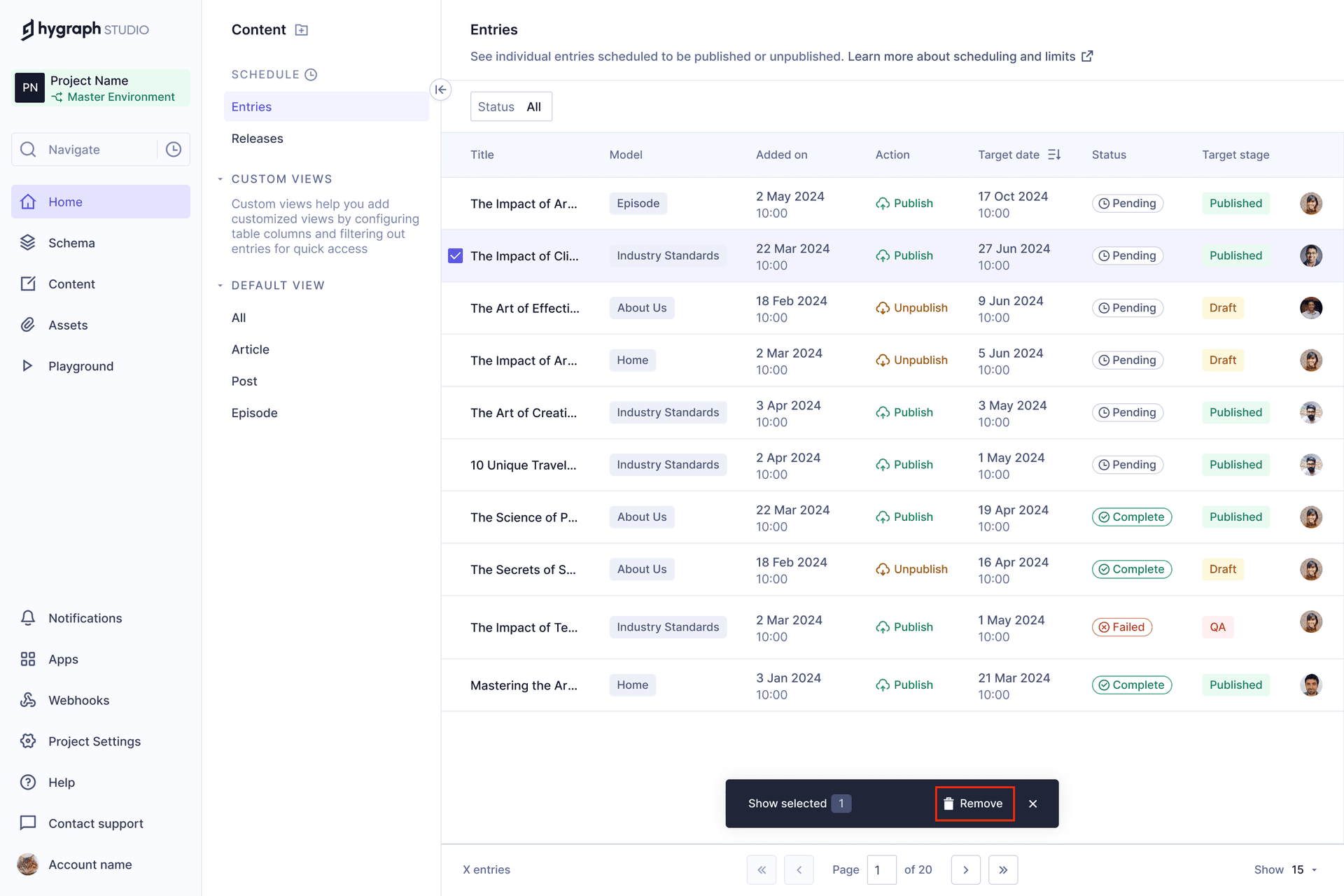Open the external link icon after scheduling limits
Image resolution: width=1344 pixels, height=896 pixels.
(1087, 56)
